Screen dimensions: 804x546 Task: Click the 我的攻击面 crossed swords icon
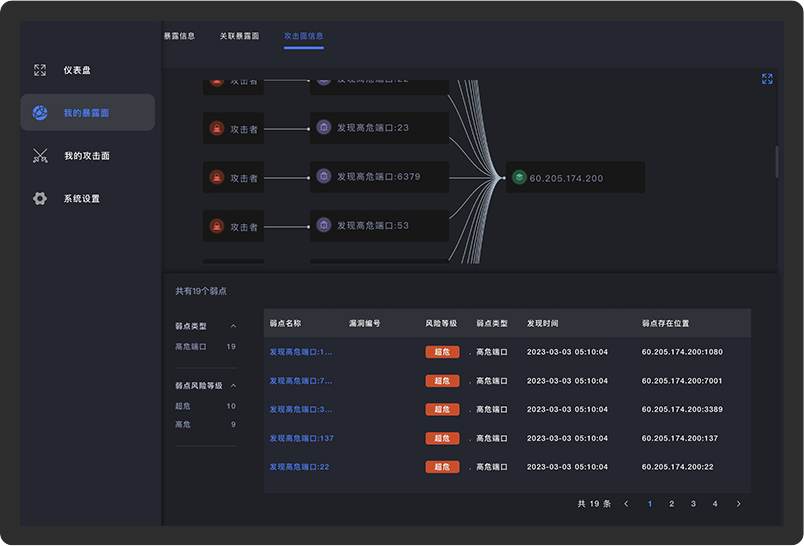[x=40, y=155]
